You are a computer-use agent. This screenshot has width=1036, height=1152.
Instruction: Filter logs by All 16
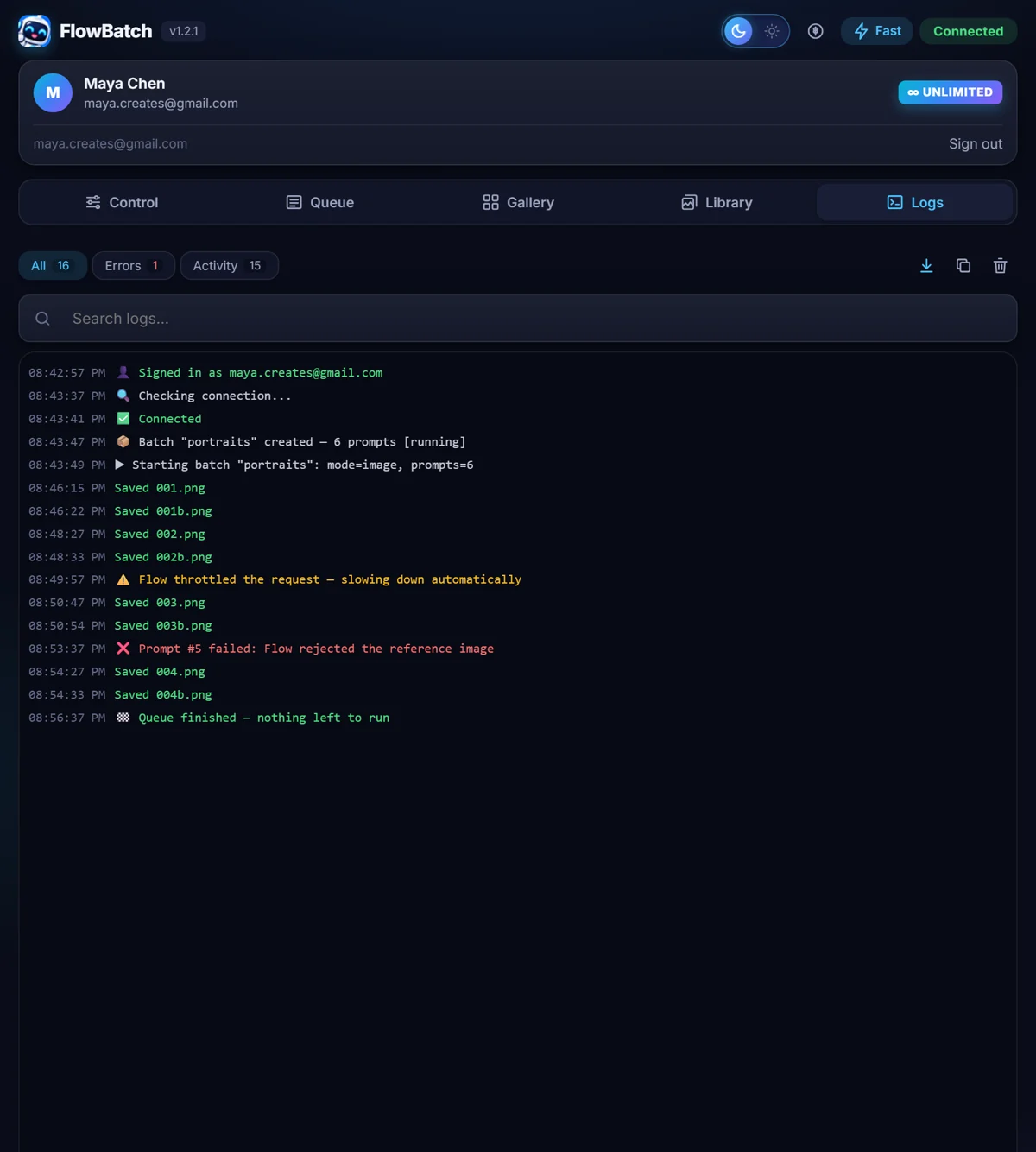tap(53, 266)
